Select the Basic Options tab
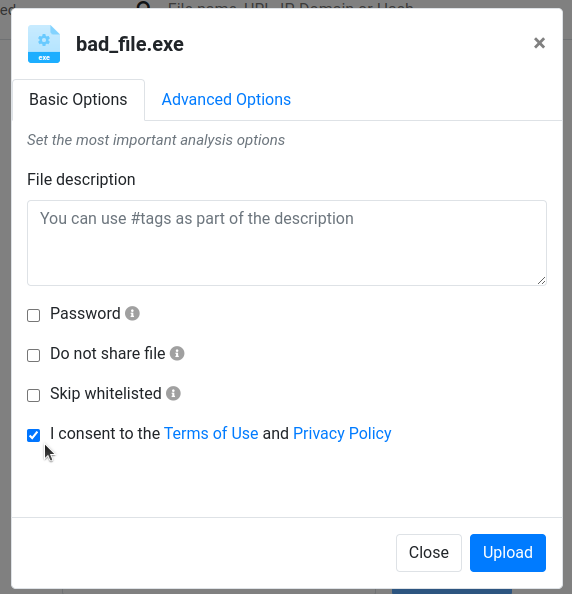 [x=78, y=100]
